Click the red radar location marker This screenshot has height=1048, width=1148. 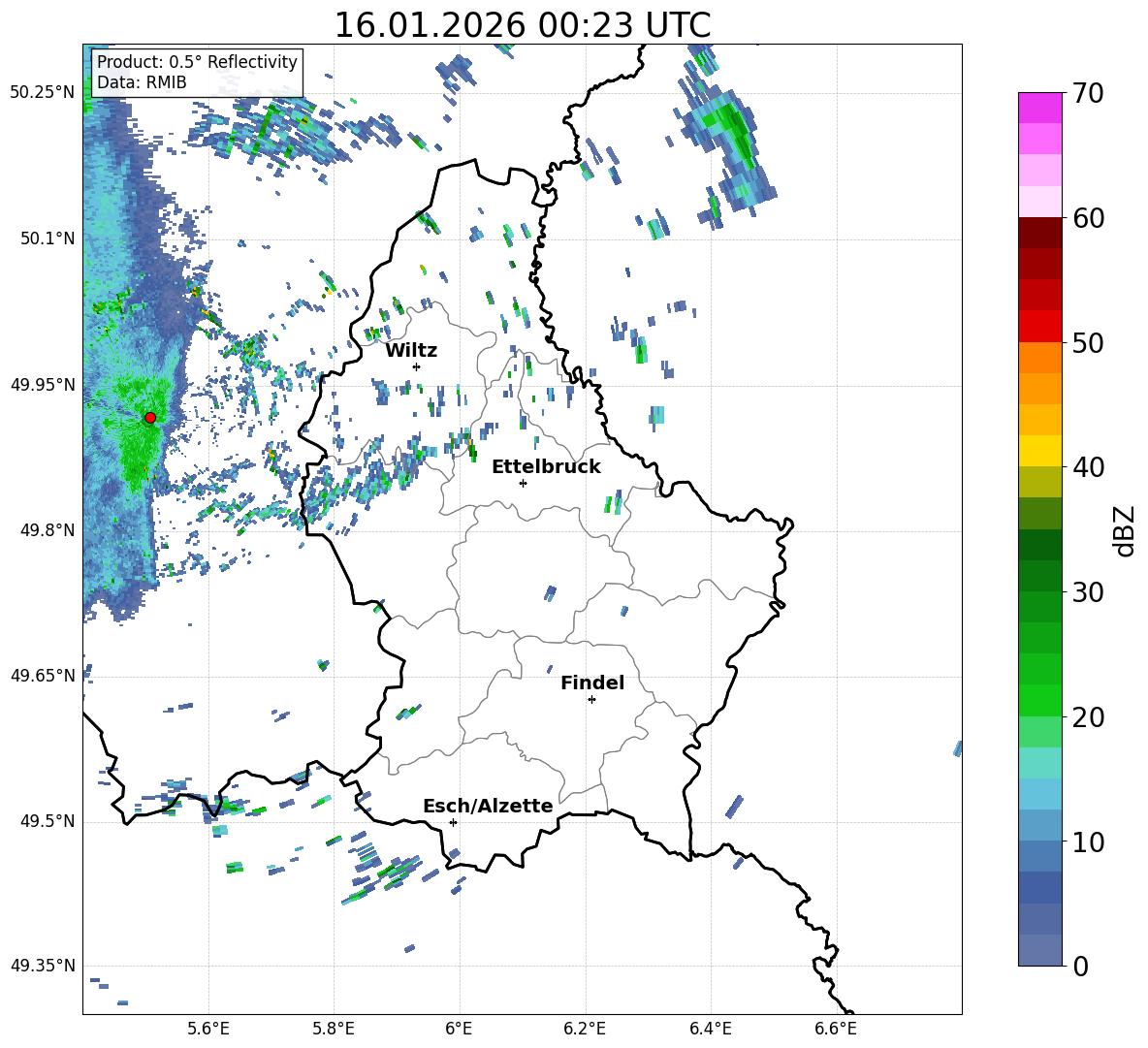pos(150,418)
